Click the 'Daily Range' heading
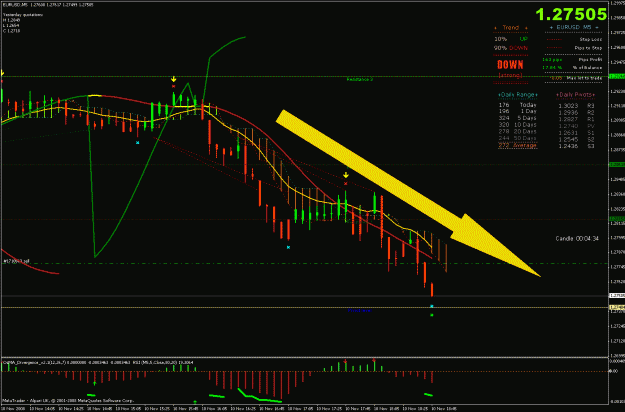The width and height of the screenshot is (625, 412). (518, 95)
